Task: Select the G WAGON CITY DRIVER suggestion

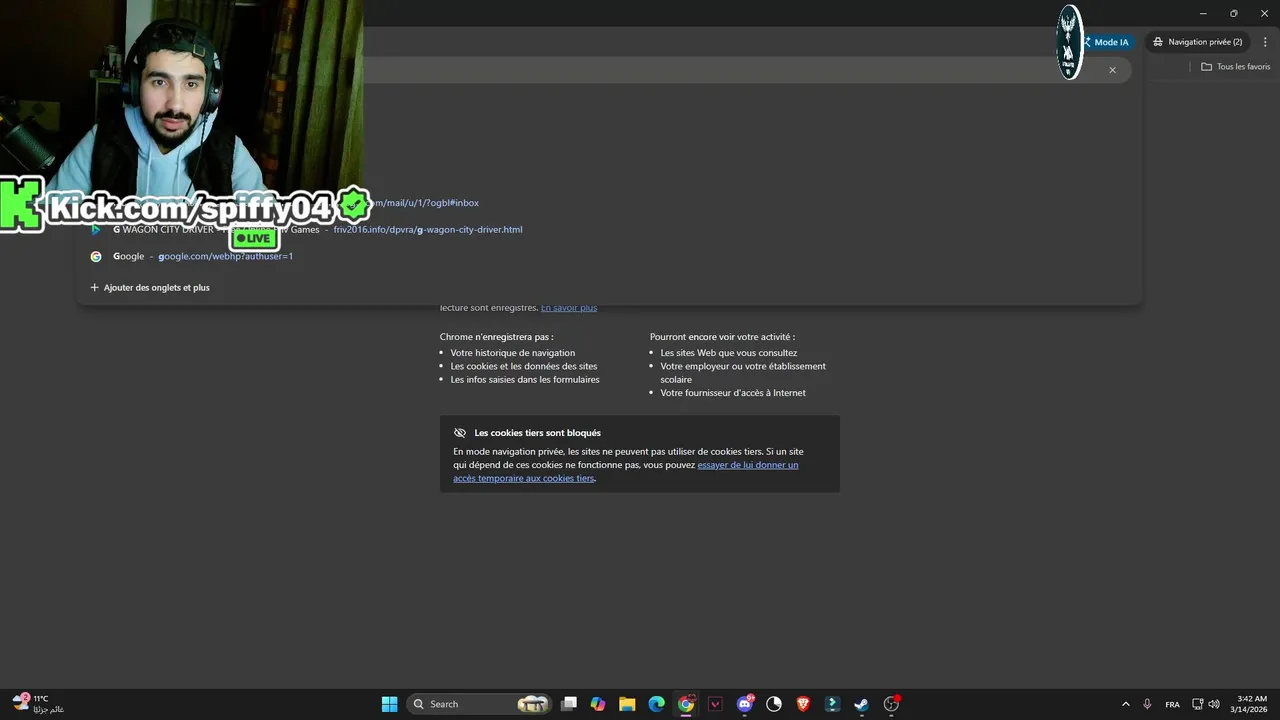Action: [609, 230]
